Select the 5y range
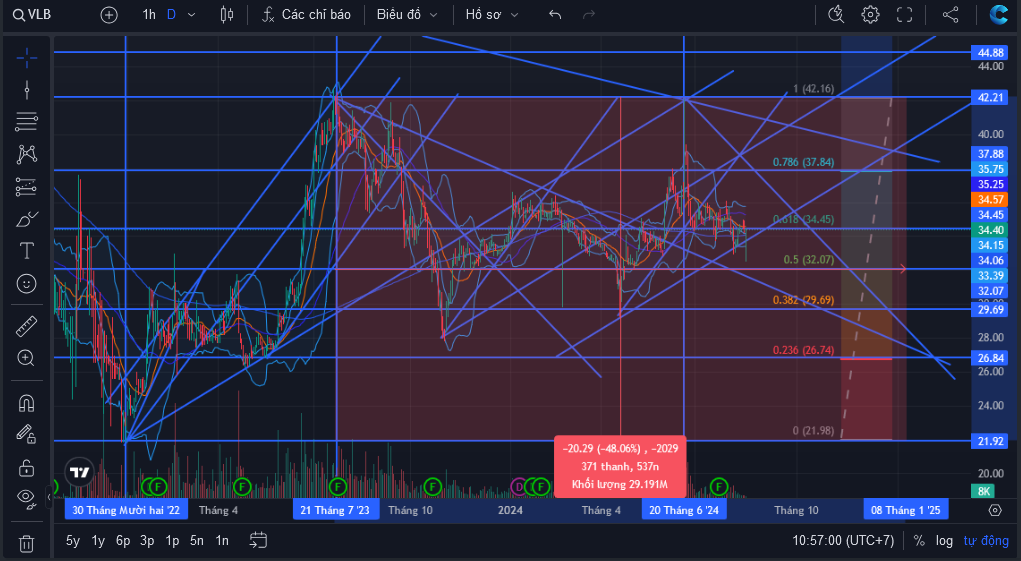1021x561 pixels. click(73, 541)
